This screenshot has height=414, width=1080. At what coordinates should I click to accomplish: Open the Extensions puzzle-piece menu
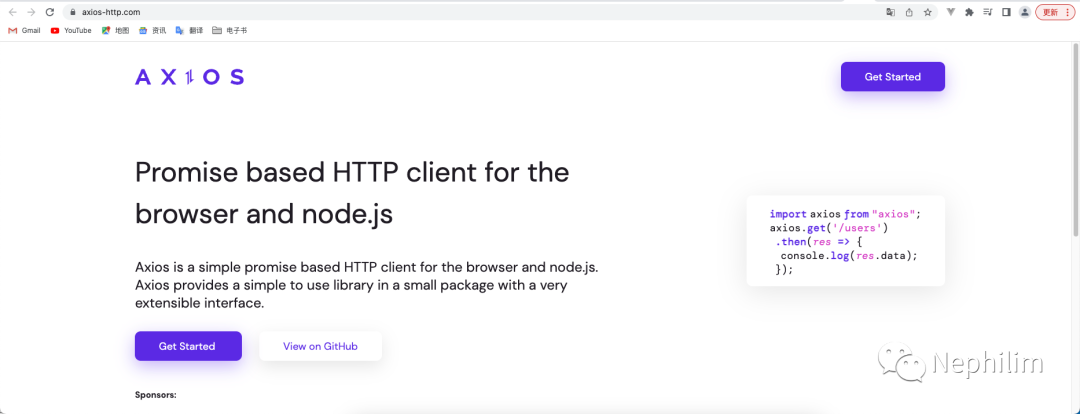969,12
